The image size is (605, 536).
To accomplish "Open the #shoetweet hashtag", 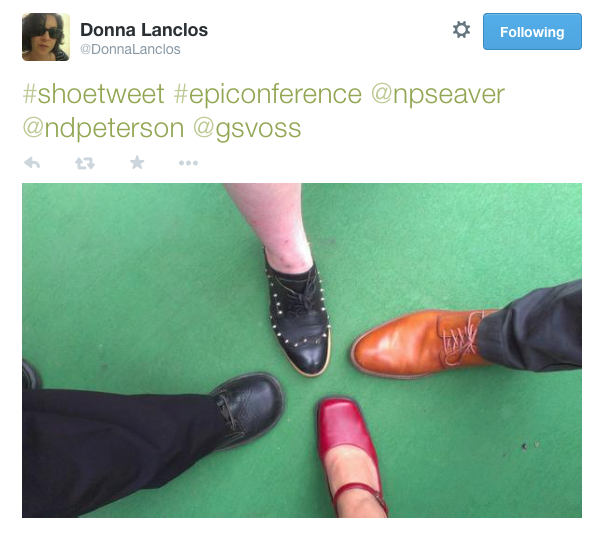I will pyautogui.click(x=93, y=94).
